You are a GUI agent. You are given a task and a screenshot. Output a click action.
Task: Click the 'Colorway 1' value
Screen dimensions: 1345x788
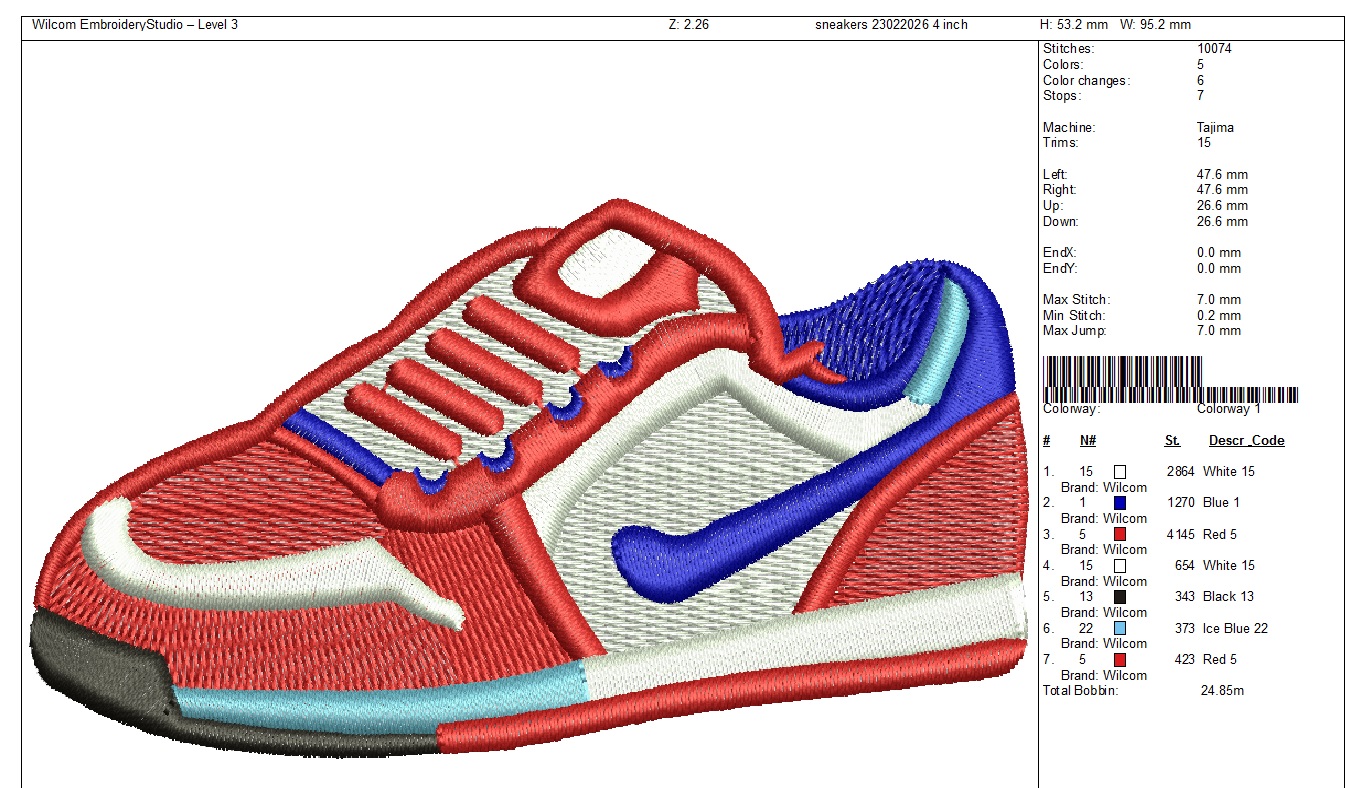coord(1229,409)
